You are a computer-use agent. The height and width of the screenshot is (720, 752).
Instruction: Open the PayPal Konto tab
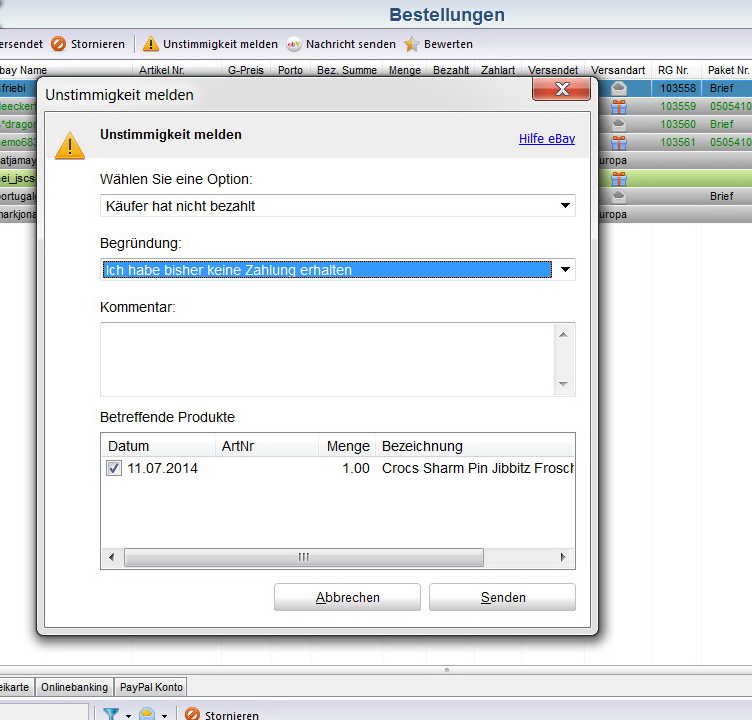coord(151,687)
